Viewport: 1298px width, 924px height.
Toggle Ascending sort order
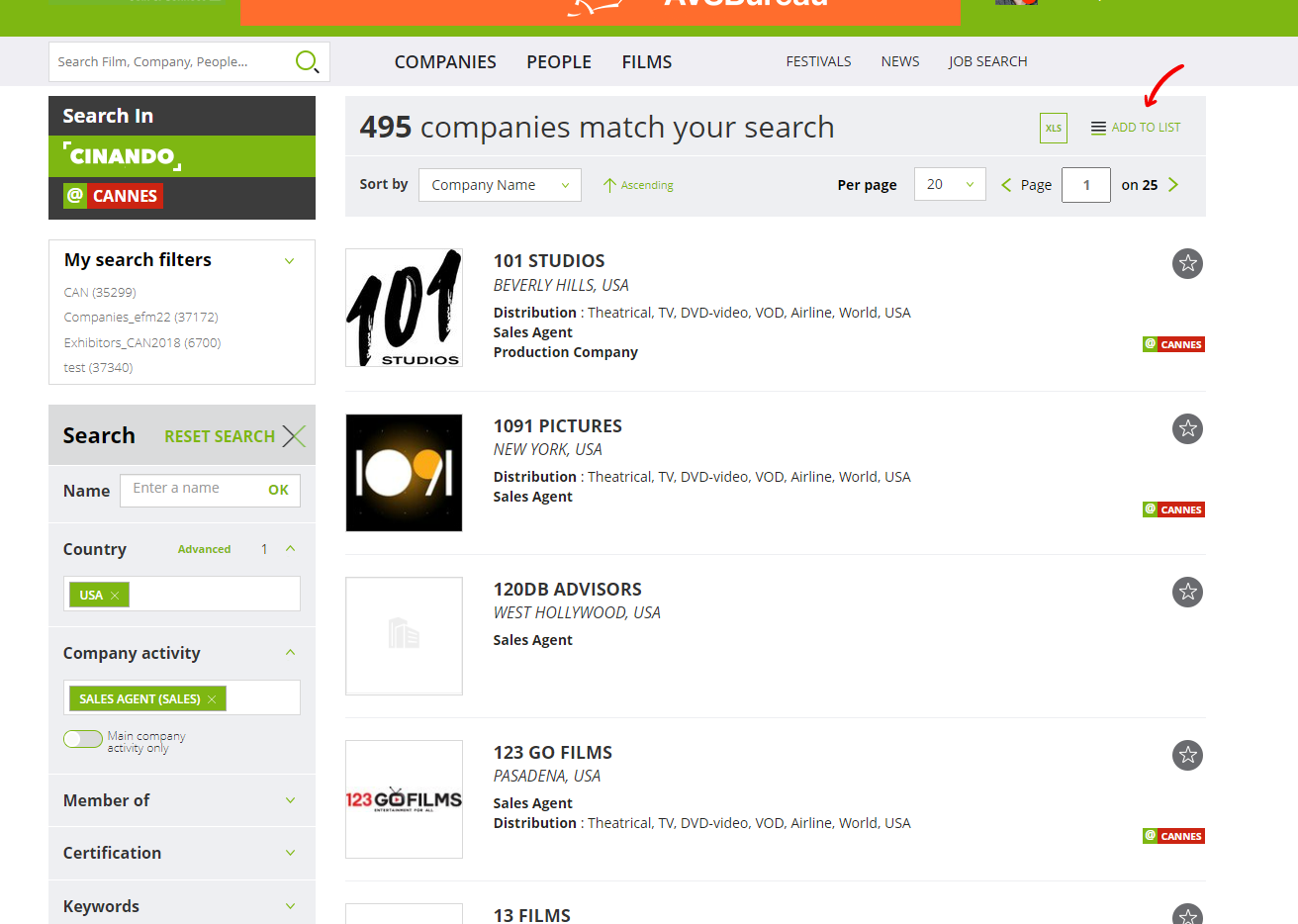pos(638,185)
